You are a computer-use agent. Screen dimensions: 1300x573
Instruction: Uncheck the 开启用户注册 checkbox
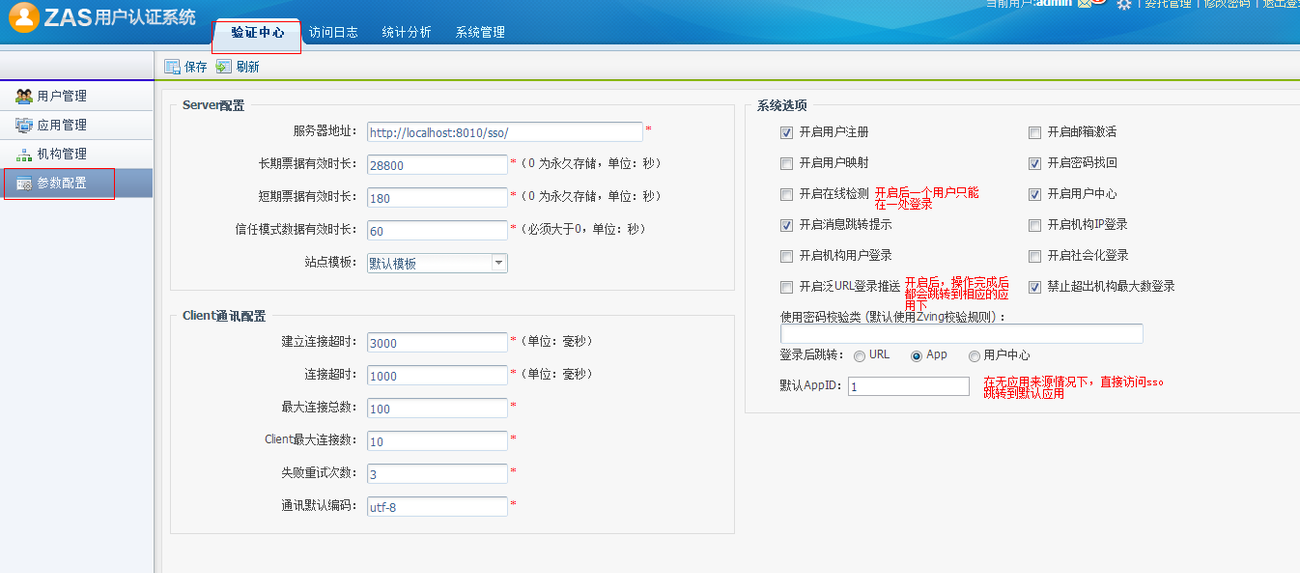[786, 132]
